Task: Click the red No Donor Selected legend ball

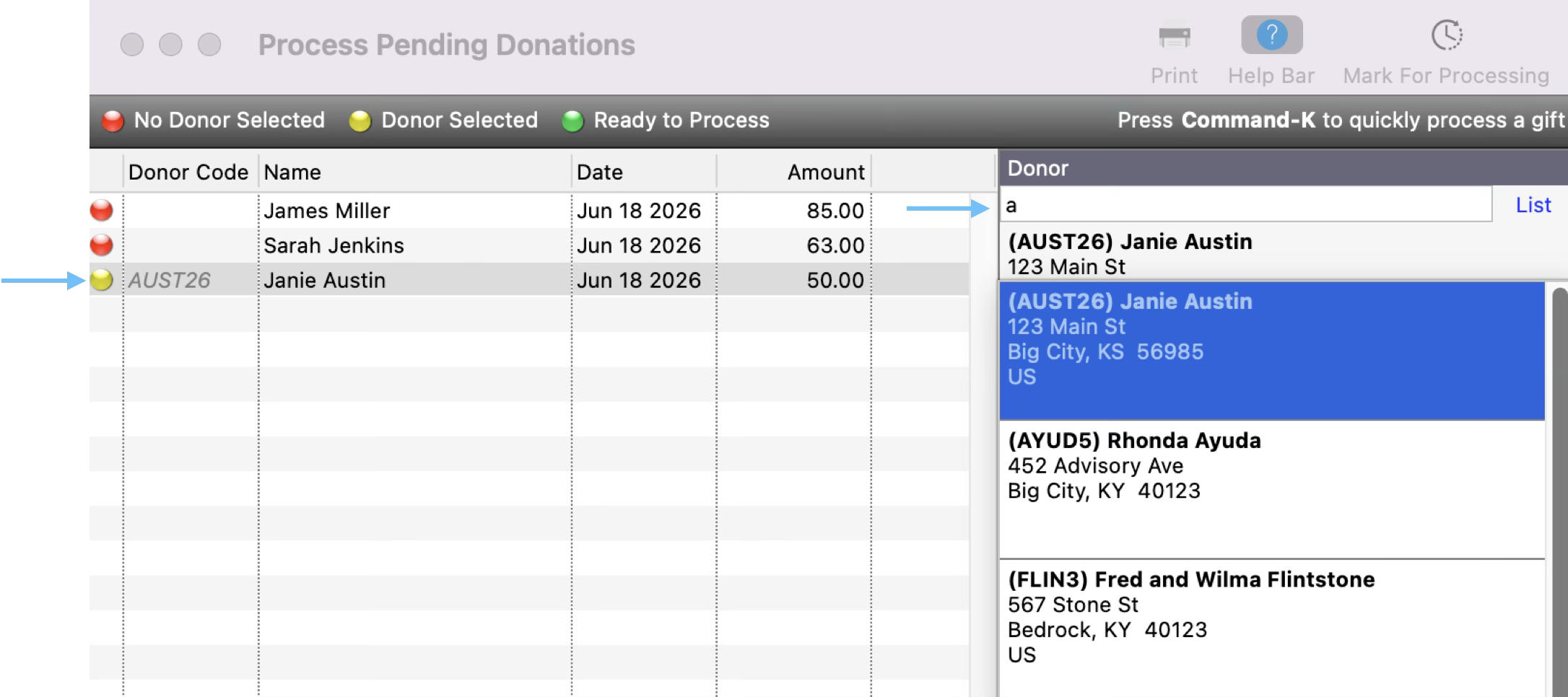Action: point(113,120)
